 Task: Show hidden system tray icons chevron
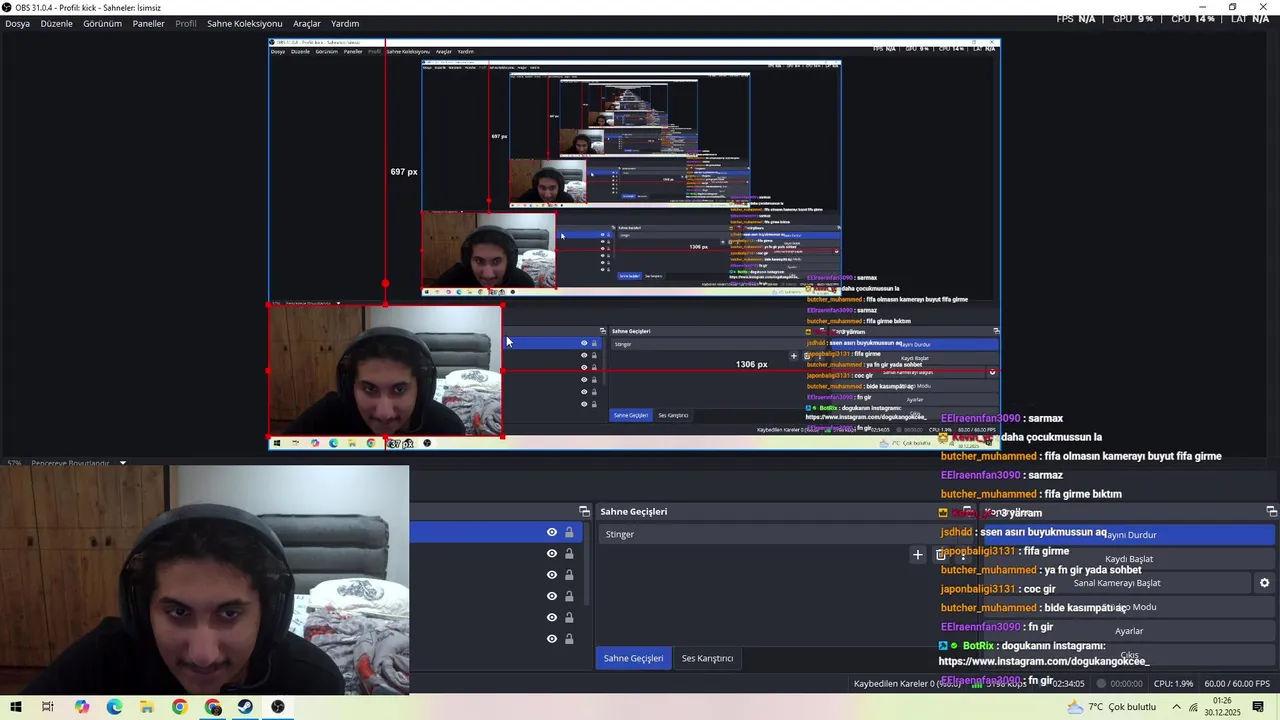(1177, 707)
